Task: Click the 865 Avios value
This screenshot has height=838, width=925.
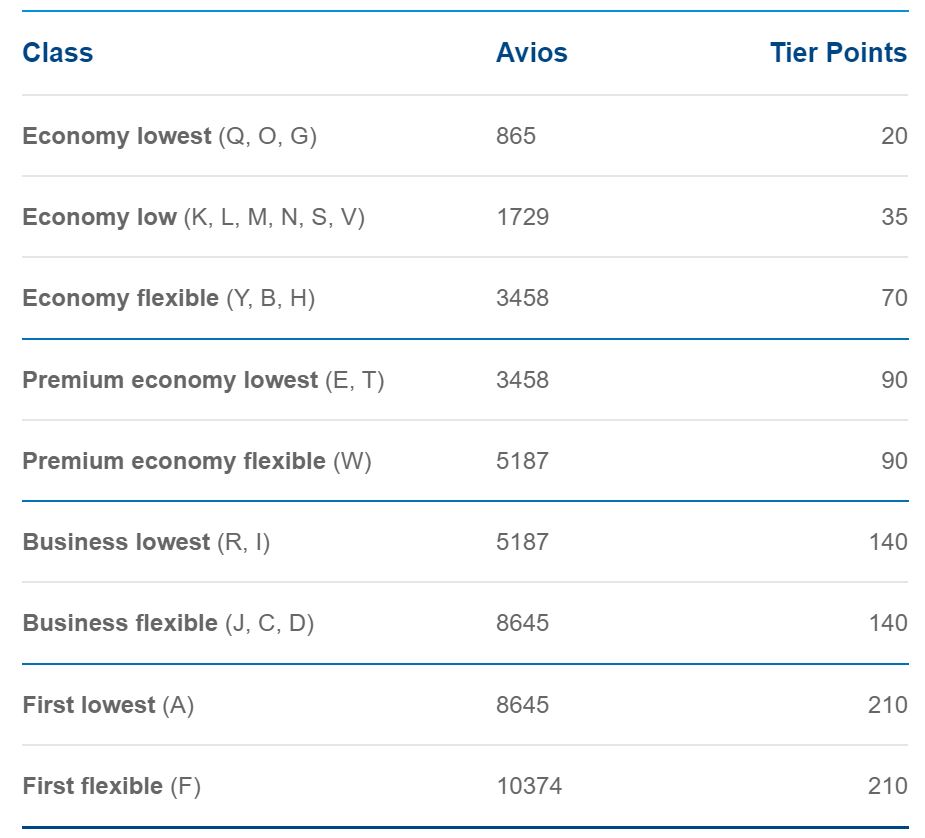Action: click(516, 136)
